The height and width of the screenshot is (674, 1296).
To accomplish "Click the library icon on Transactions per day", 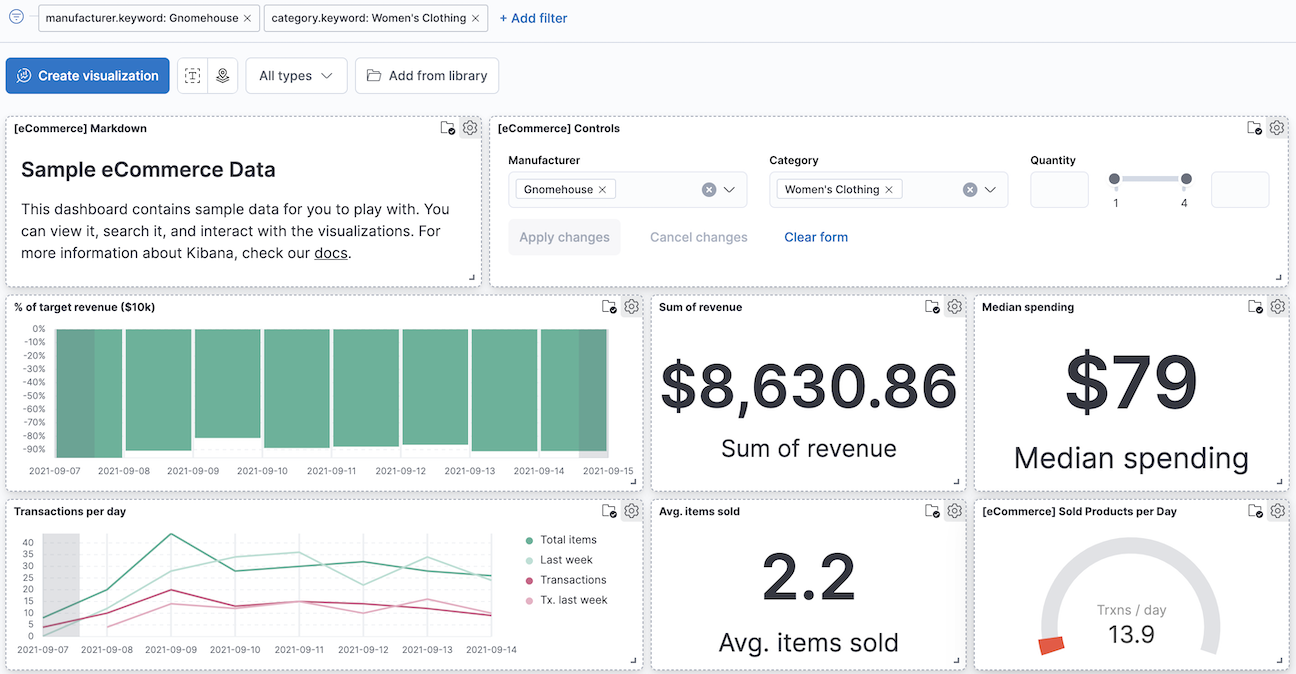I will click(609, 510).
